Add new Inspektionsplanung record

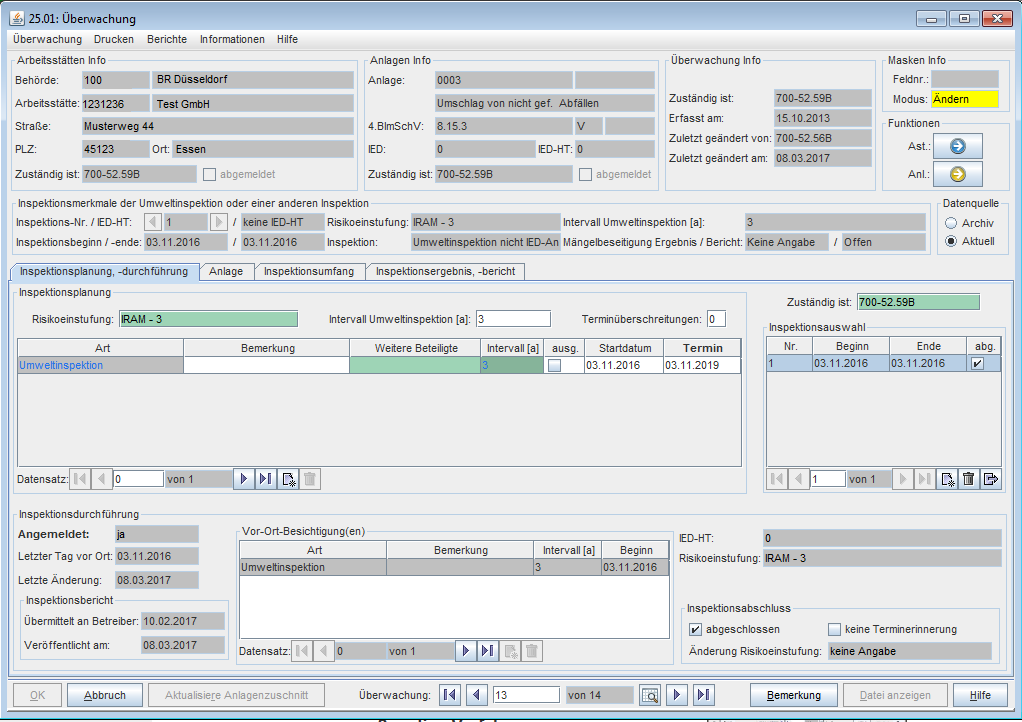(288, 479)
